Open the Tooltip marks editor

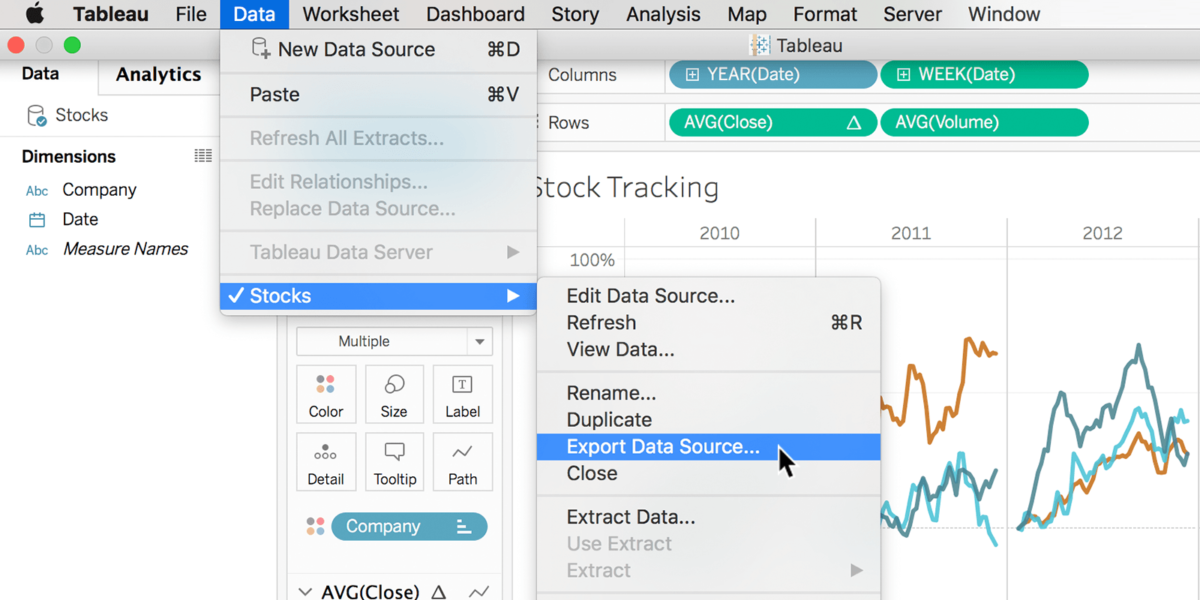pos(394,462)
